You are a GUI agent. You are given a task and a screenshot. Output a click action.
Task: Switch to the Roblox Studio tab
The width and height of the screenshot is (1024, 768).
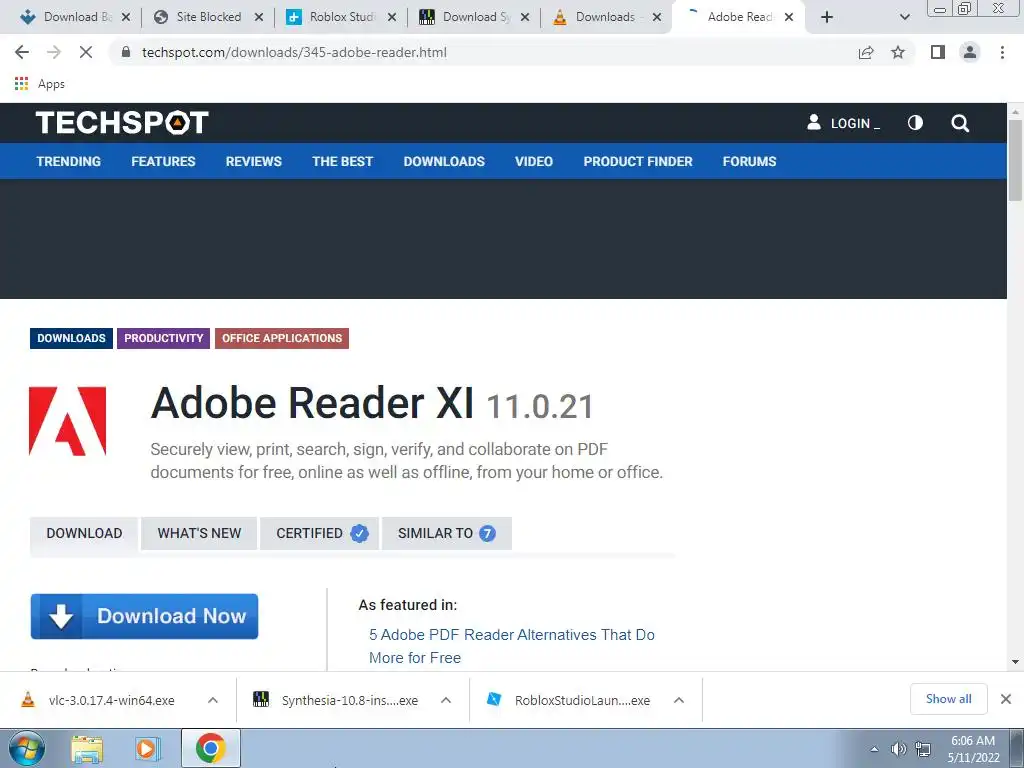pos(341,17)
